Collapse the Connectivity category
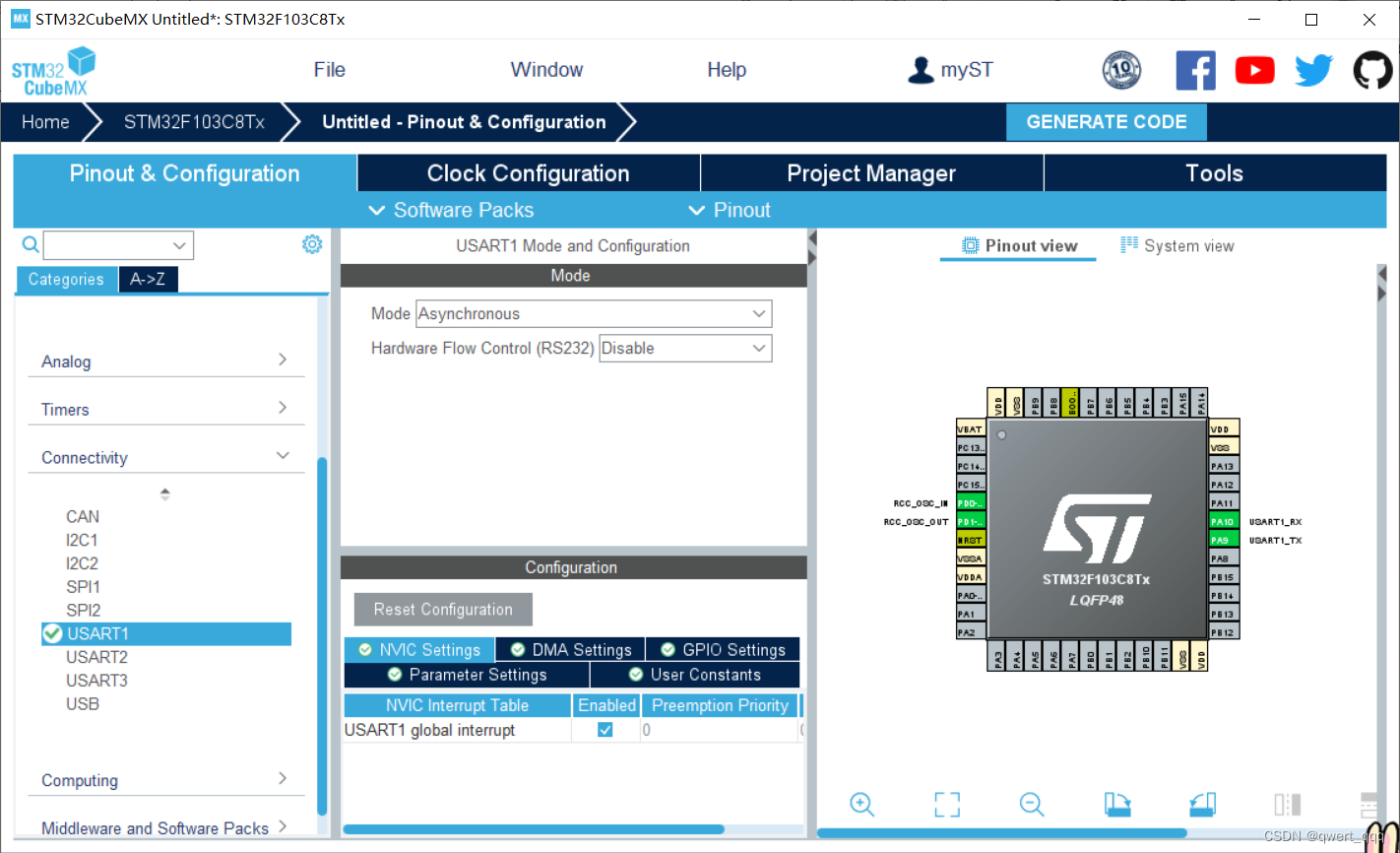The width and height of the screenshot is (1400, 853). [165, 457]
